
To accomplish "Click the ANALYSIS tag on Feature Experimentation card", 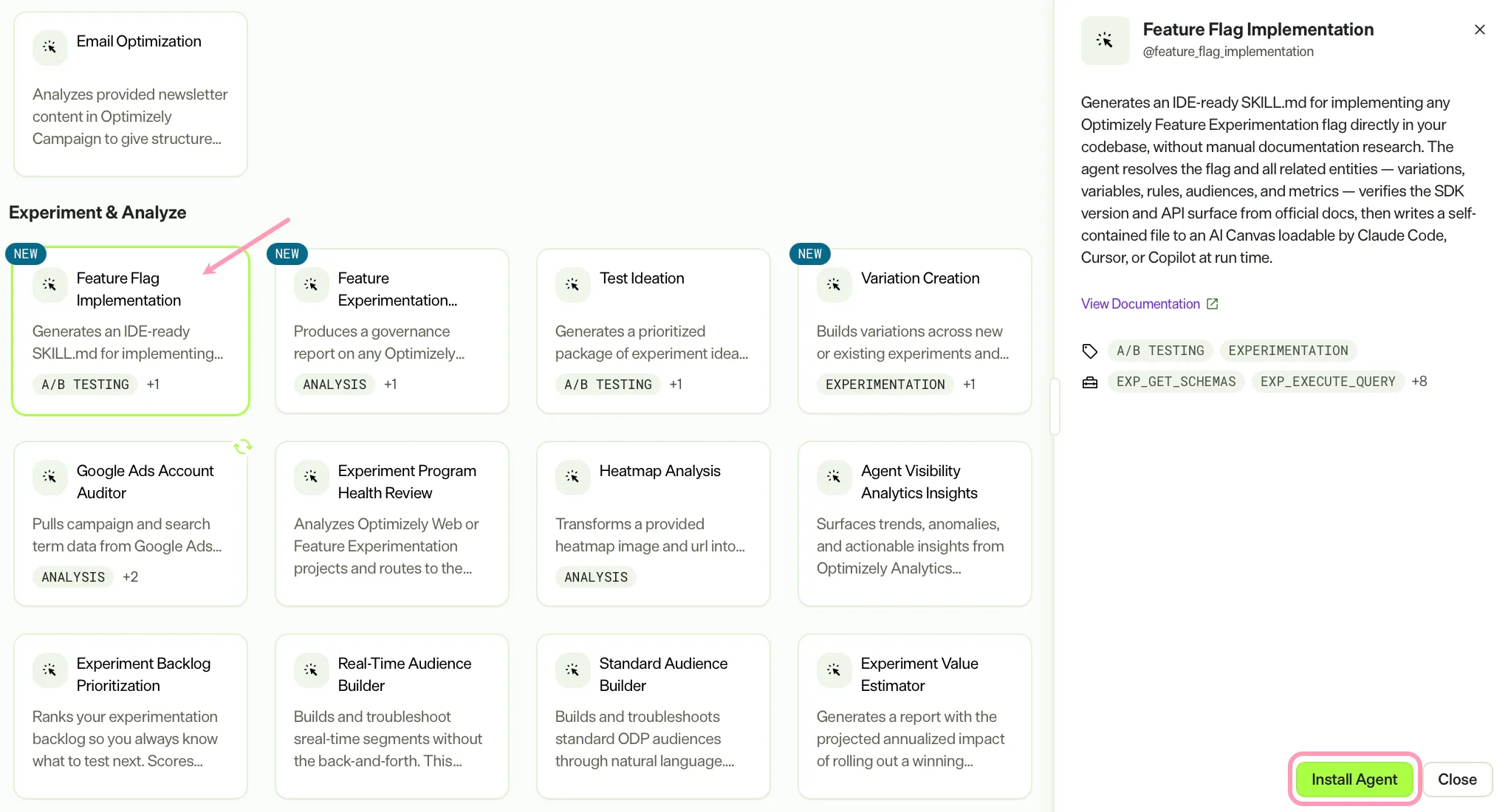I will [x=335, y=385].
